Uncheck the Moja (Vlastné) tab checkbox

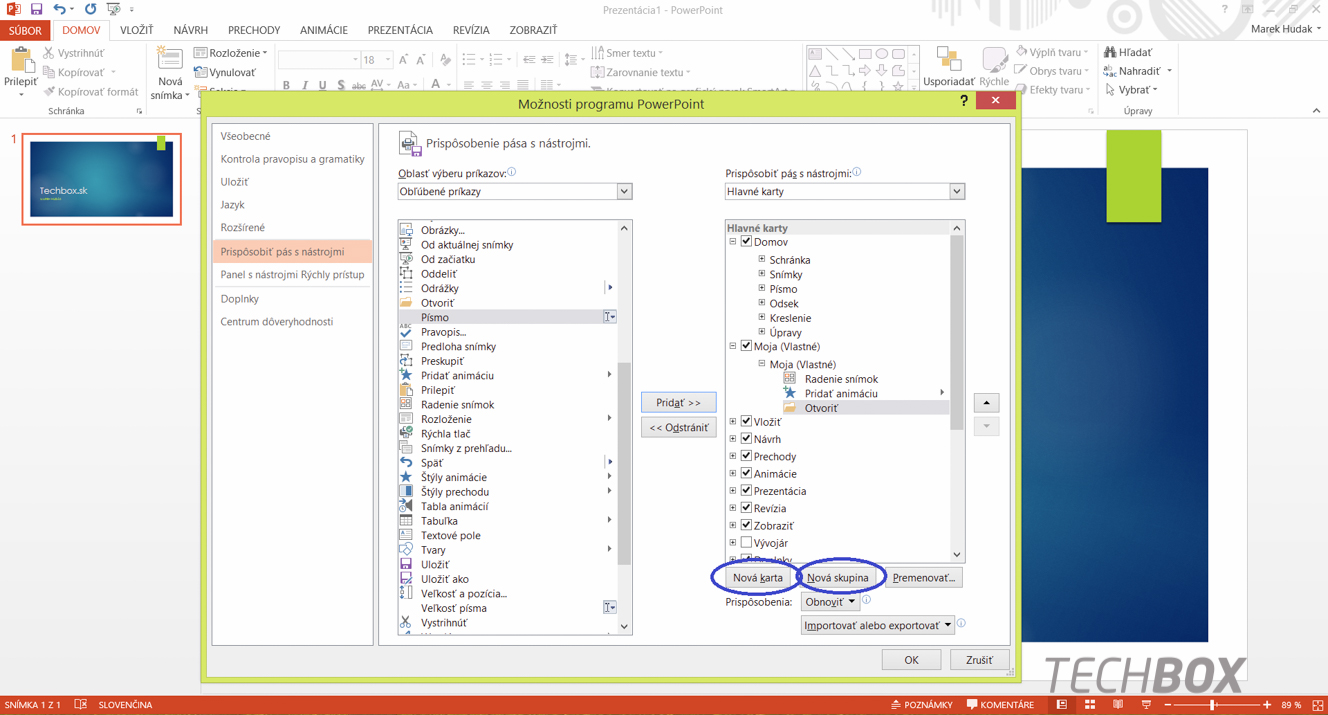[x=746, y=346]
